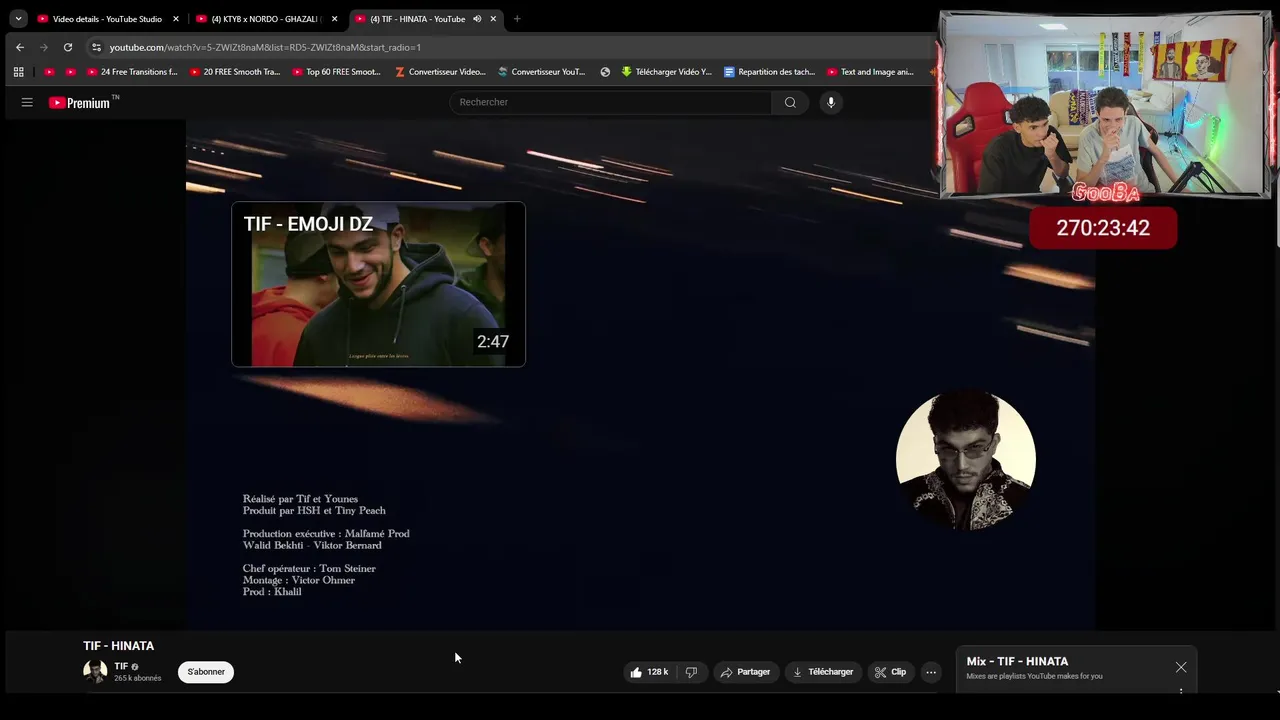Focus the Rechercher search field

[611, 102]
